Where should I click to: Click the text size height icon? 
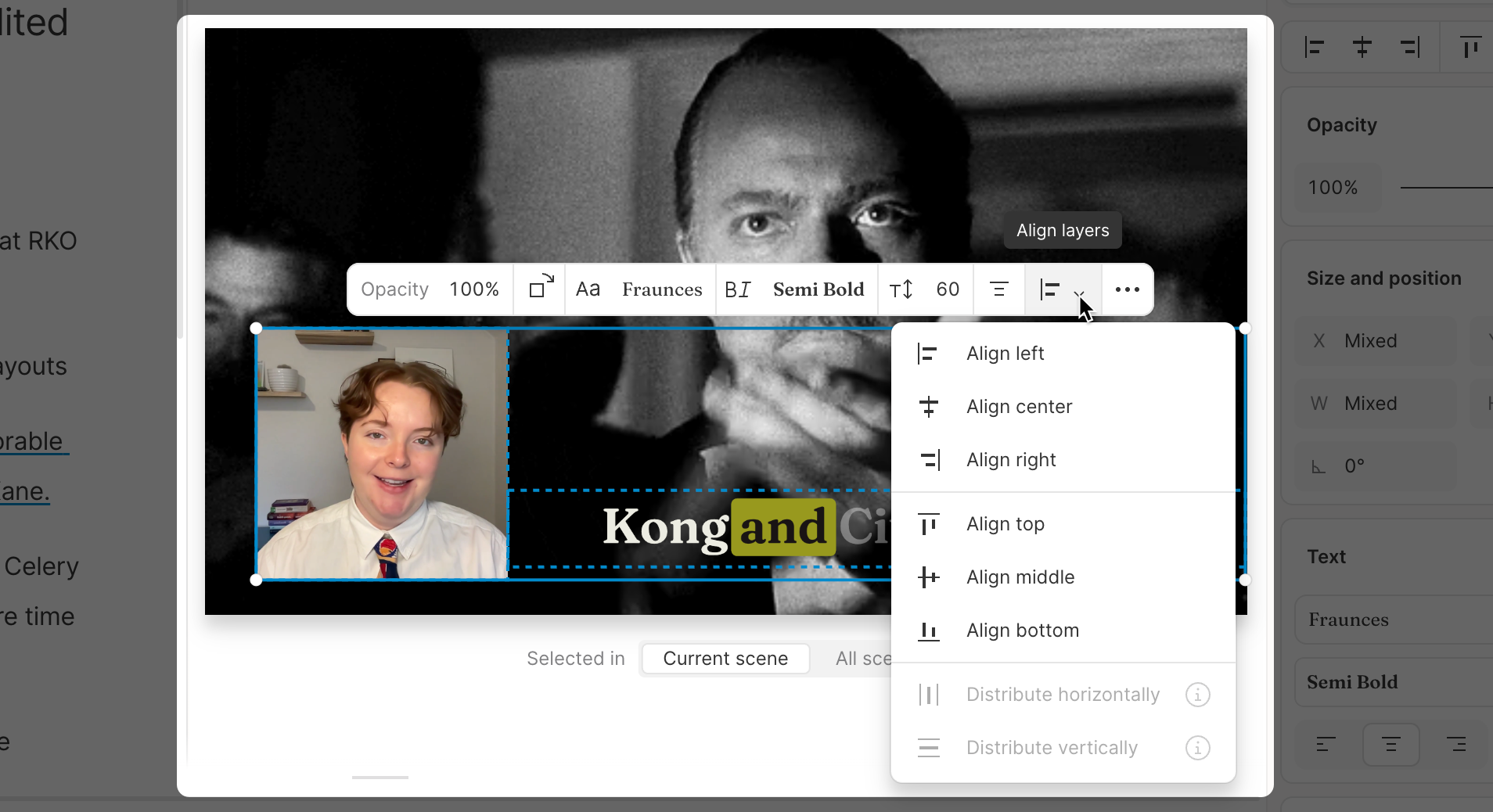[x=901, y=289]
